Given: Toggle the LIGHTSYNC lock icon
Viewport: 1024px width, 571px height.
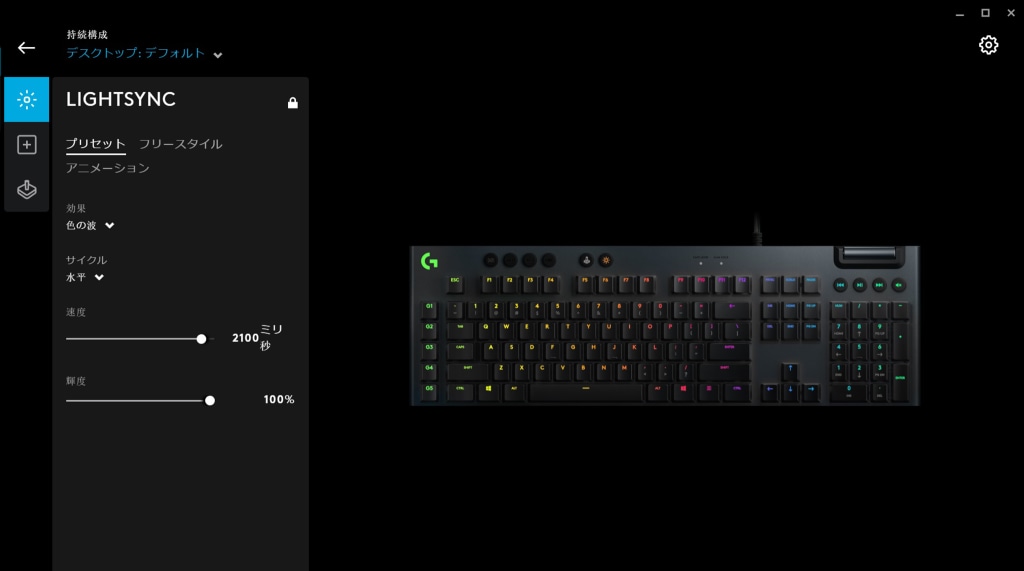Looking at the screenshot, I should [293, 103].
